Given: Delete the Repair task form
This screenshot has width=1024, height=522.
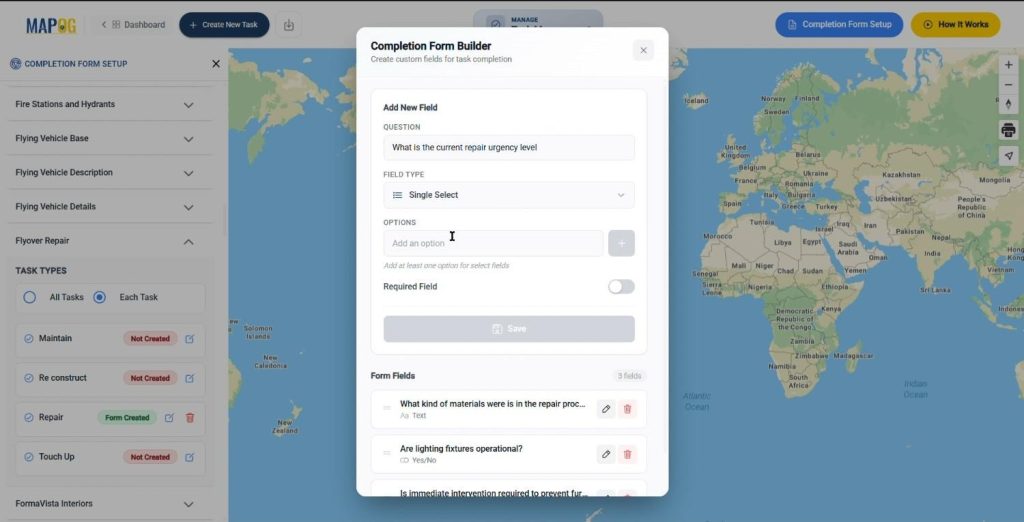Looking at the screenshot, I should click(x=190, y=417).
